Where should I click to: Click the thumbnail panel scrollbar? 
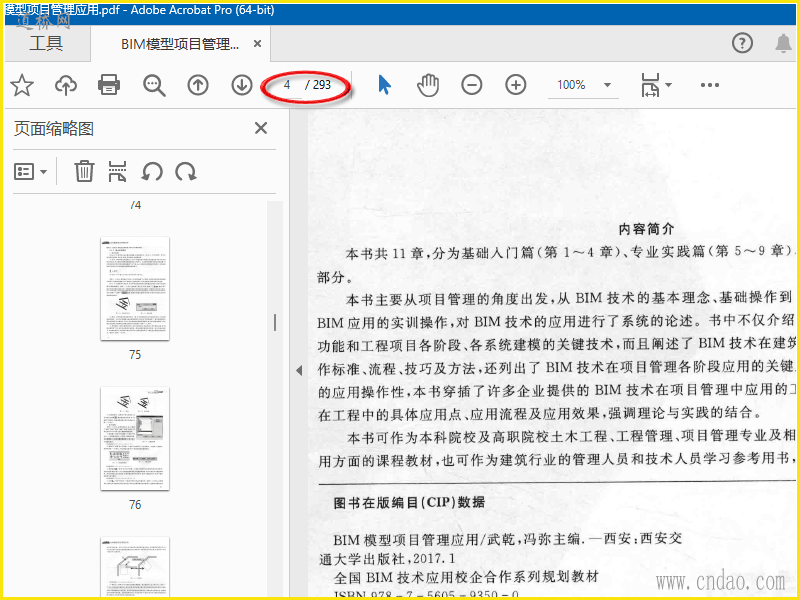tap(275, 322)
